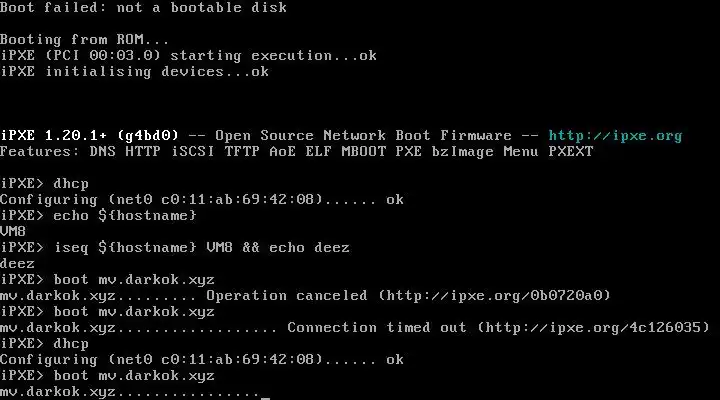This screenshot has height=400, width=720.
Task: Click the "Boot failed: not a bootable disk" message
Action: pyautogui.click(x=144, y=8)
